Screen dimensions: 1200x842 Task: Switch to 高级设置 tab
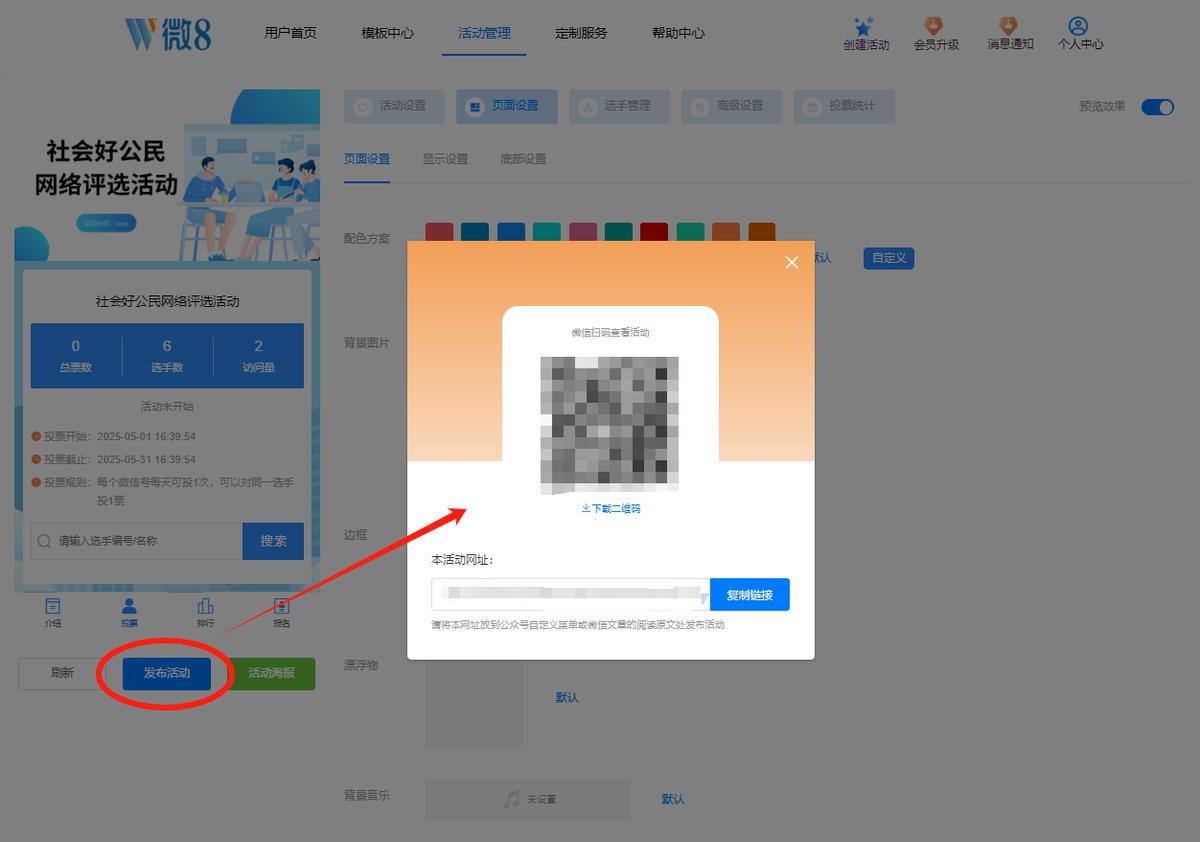pyautogui.click(x=731, y=106)
